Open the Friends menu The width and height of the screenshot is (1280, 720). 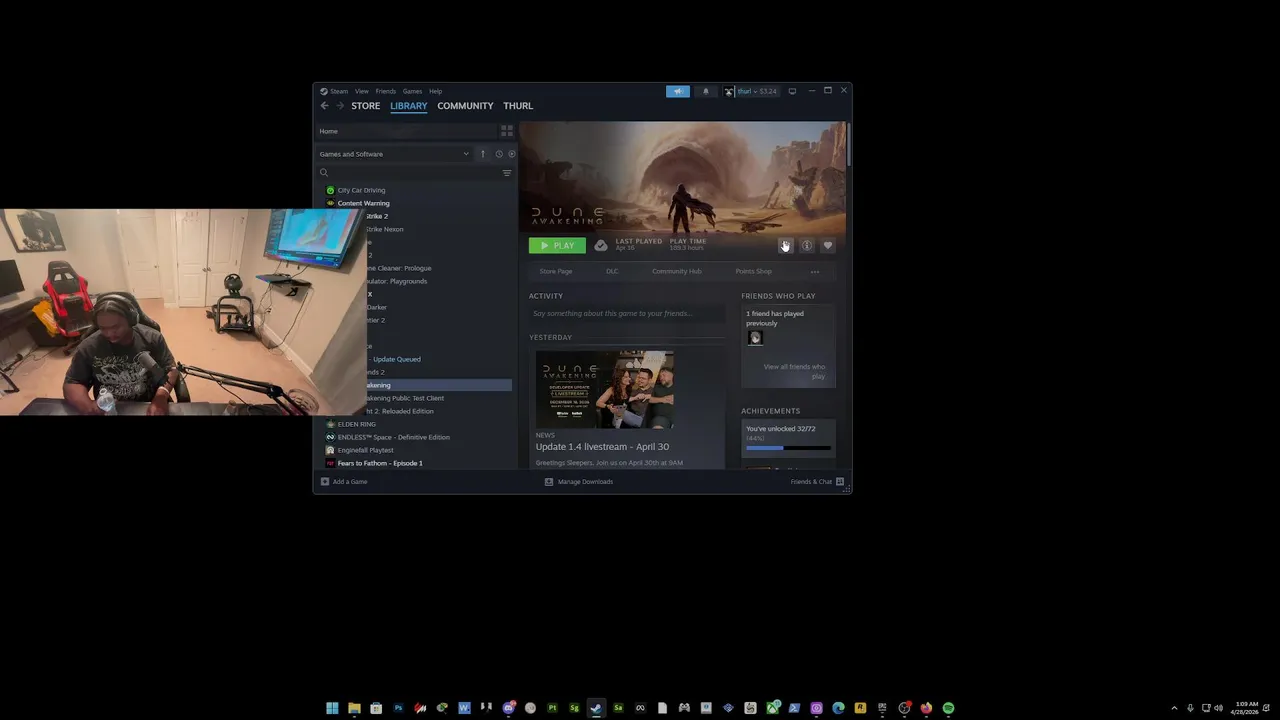click(385, 91)
